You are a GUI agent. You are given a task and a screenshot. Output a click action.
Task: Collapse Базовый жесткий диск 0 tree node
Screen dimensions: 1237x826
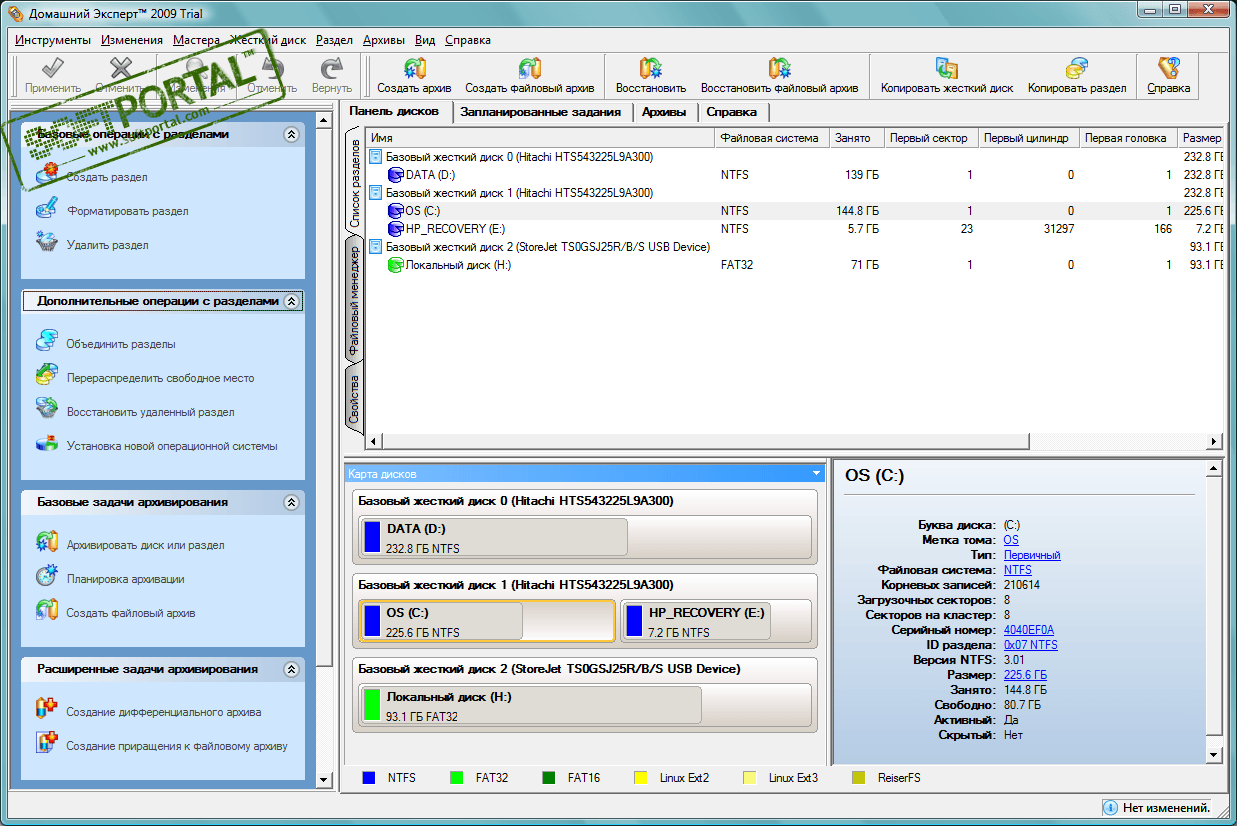point(375,157)
